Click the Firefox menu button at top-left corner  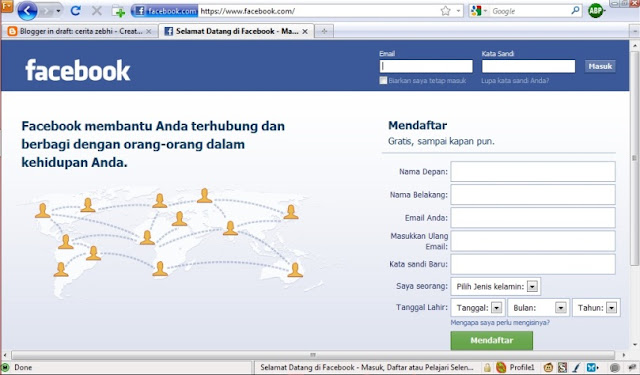point(7,6)
